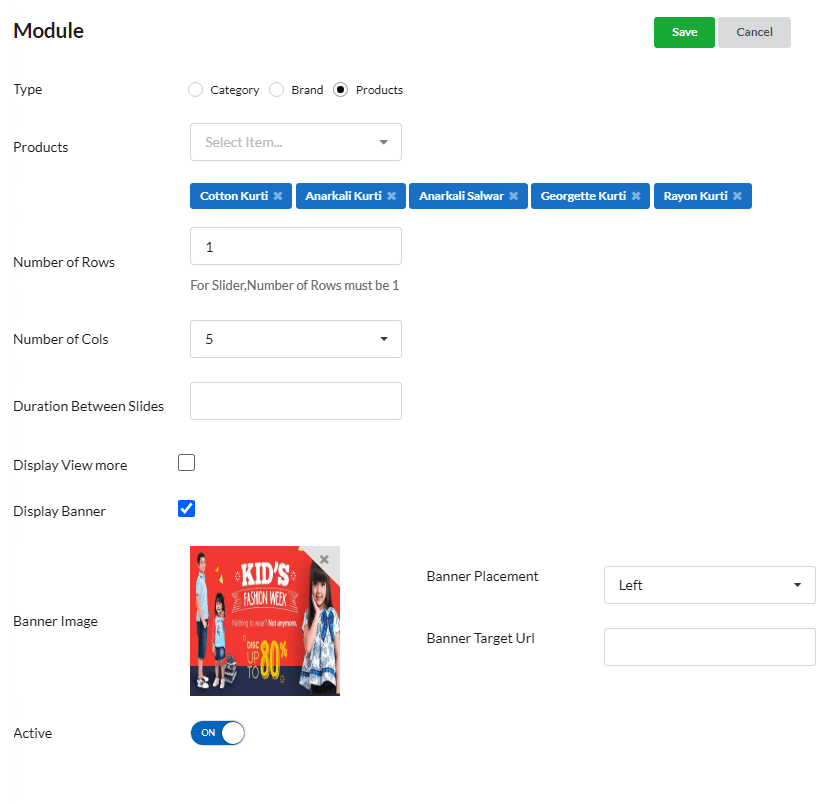
Task: Focus the Number of Rows input field
Action: tap(296, 246)
